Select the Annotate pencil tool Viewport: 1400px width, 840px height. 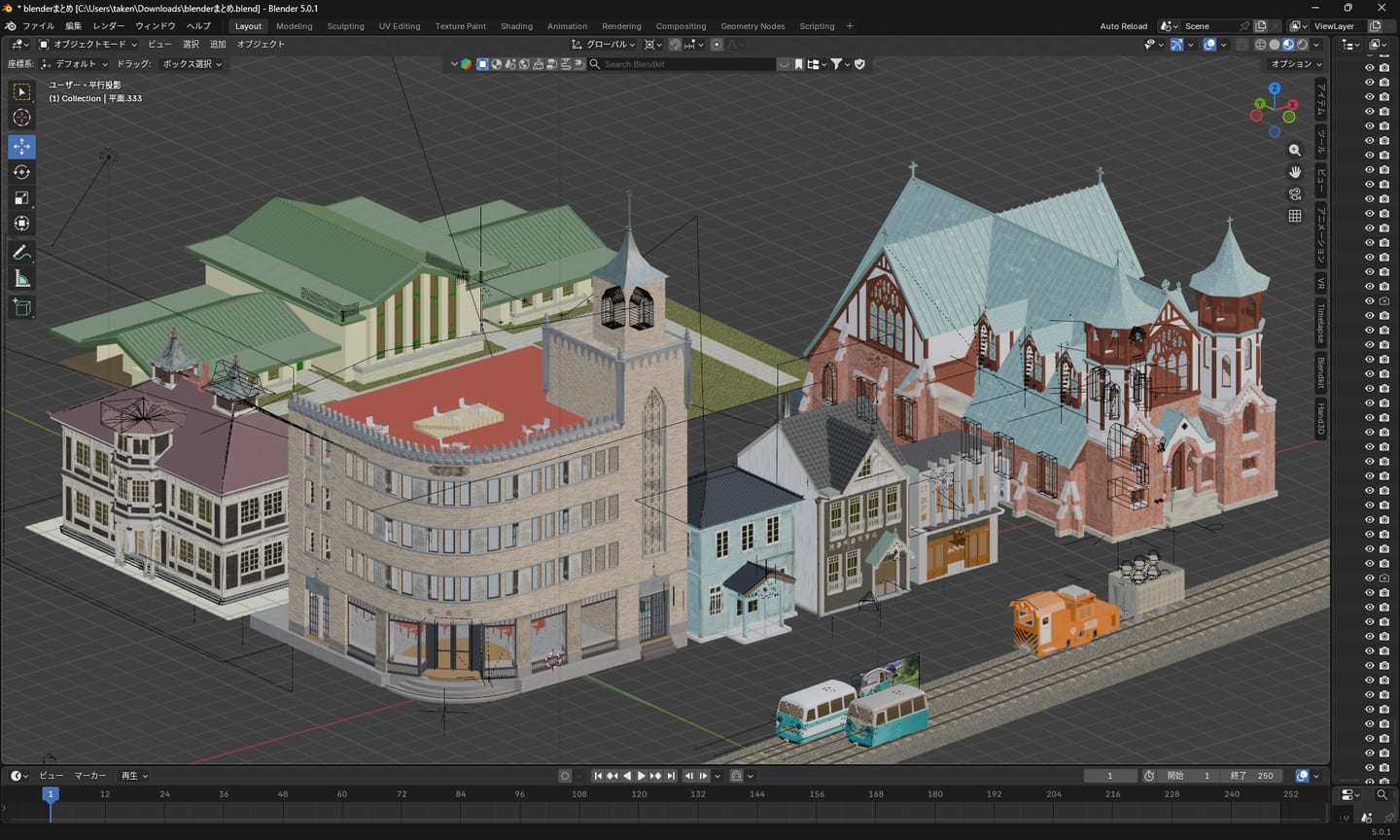(21, 253)
